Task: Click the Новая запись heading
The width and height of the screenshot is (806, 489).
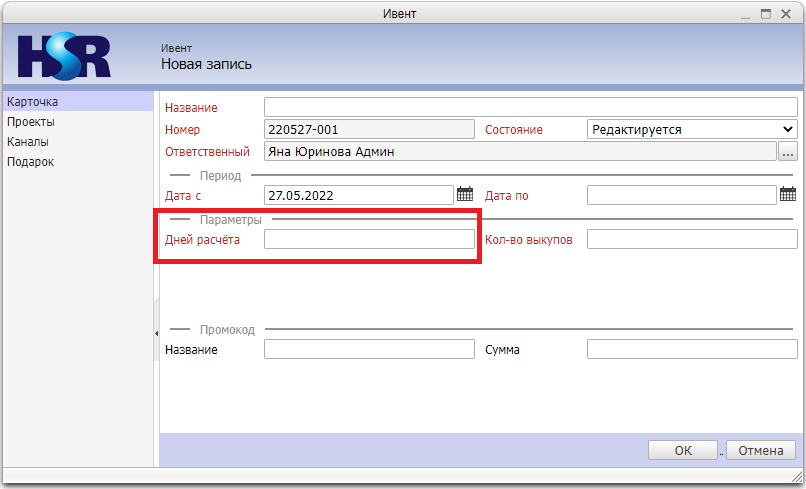Action: (206, 64)
